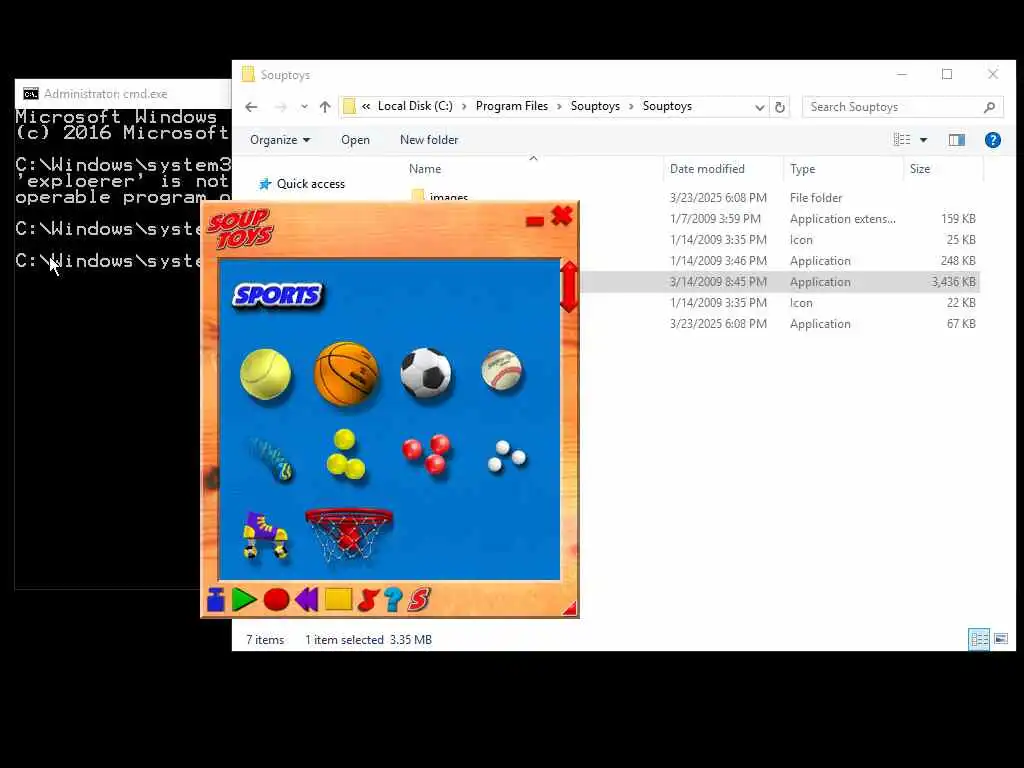The width and height of the screenshot is (1024, 768).
Task: Click the purple rewind arrows in Soup Toys
Action: click(x=306, y=600)
